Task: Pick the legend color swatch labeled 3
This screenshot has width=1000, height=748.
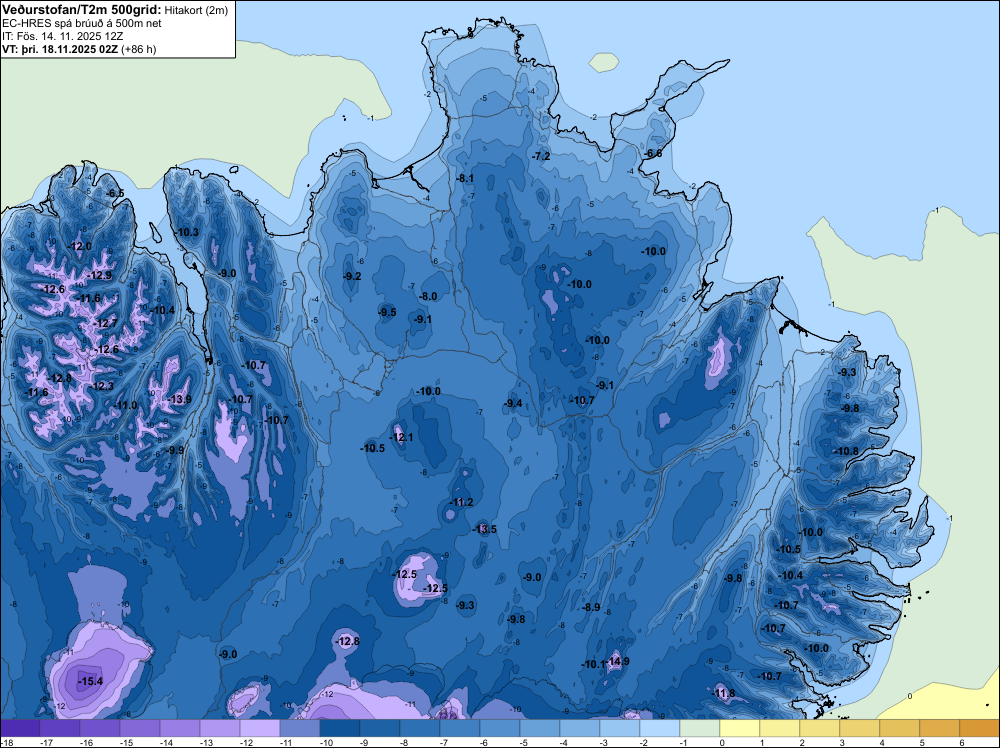Action: coord(860,728)
